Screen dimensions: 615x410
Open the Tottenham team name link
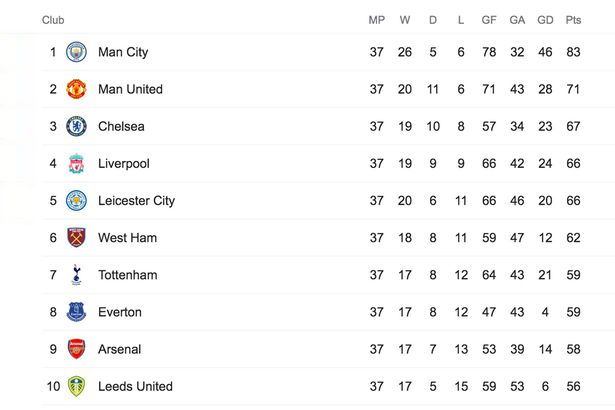[127, 275]
